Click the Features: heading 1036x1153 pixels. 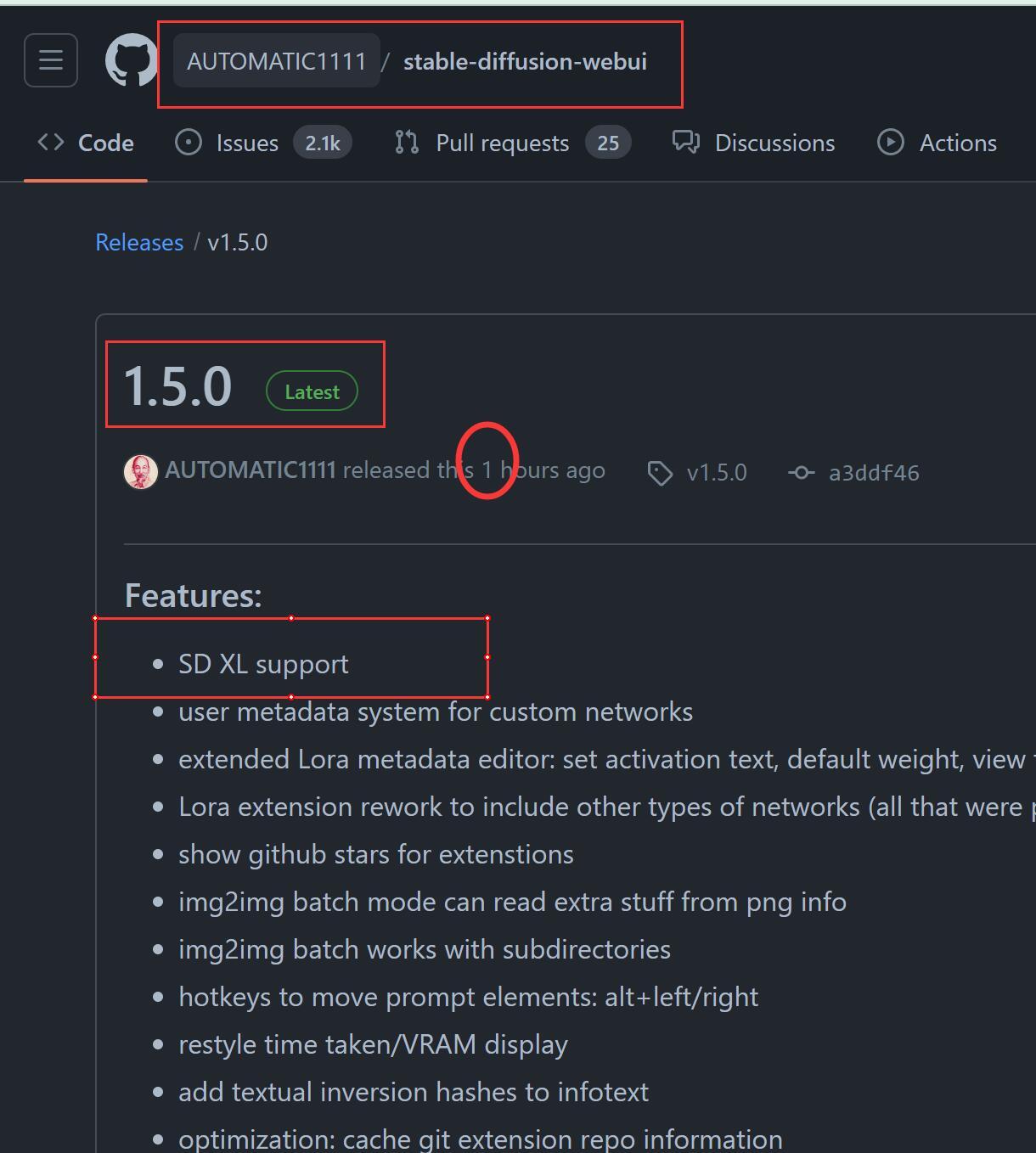coord(194,595)
